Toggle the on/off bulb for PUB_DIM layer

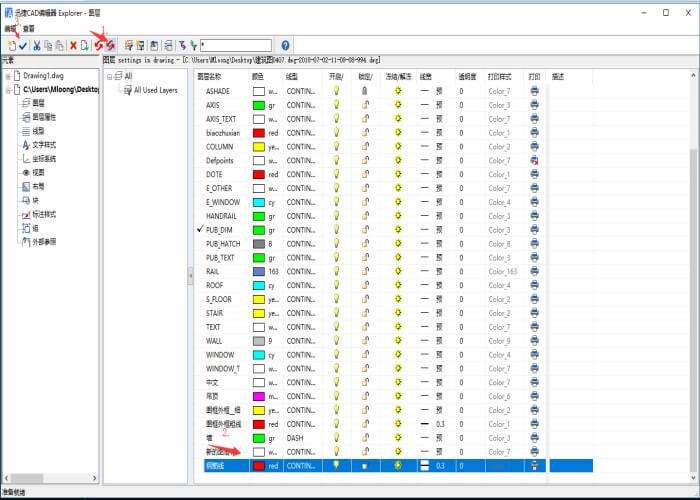tap(337, 229)
